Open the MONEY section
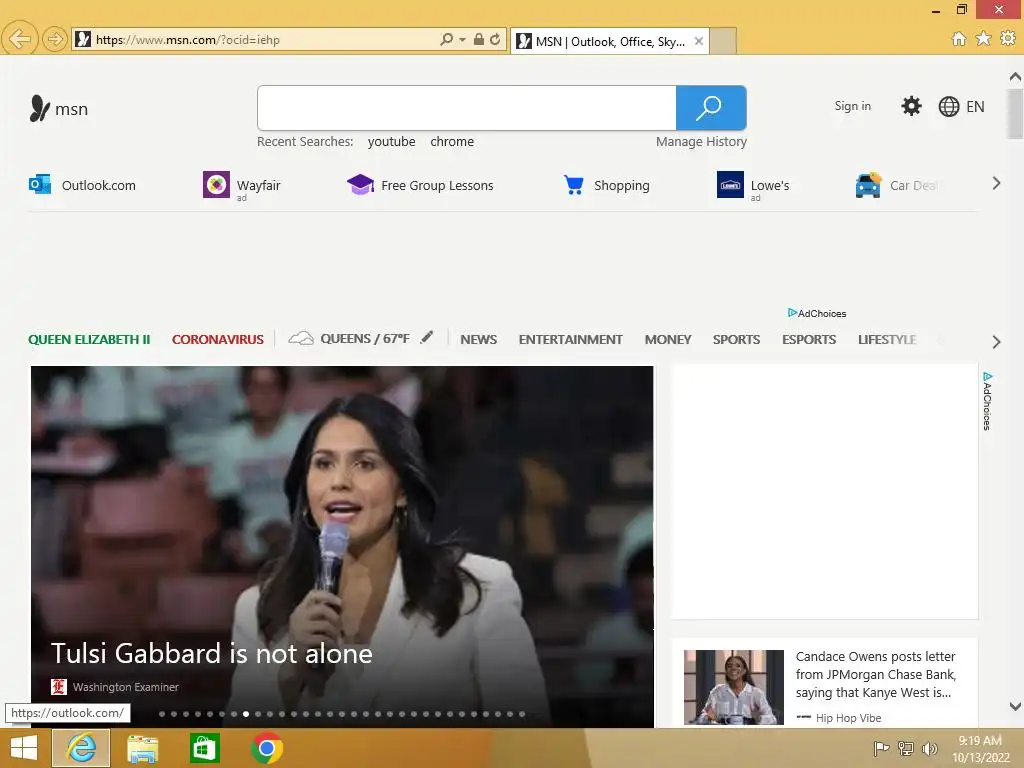The width and height of the screenshot is (1024, 768). pos(667,340)
